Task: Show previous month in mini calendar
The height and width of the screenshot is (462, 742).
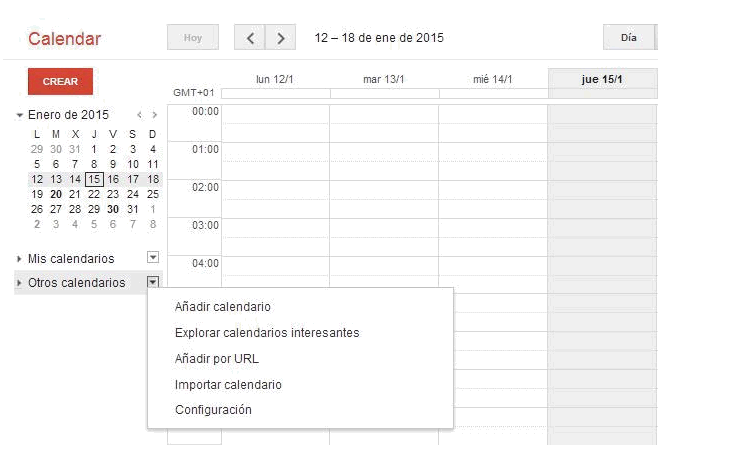Action: point(140,115)
